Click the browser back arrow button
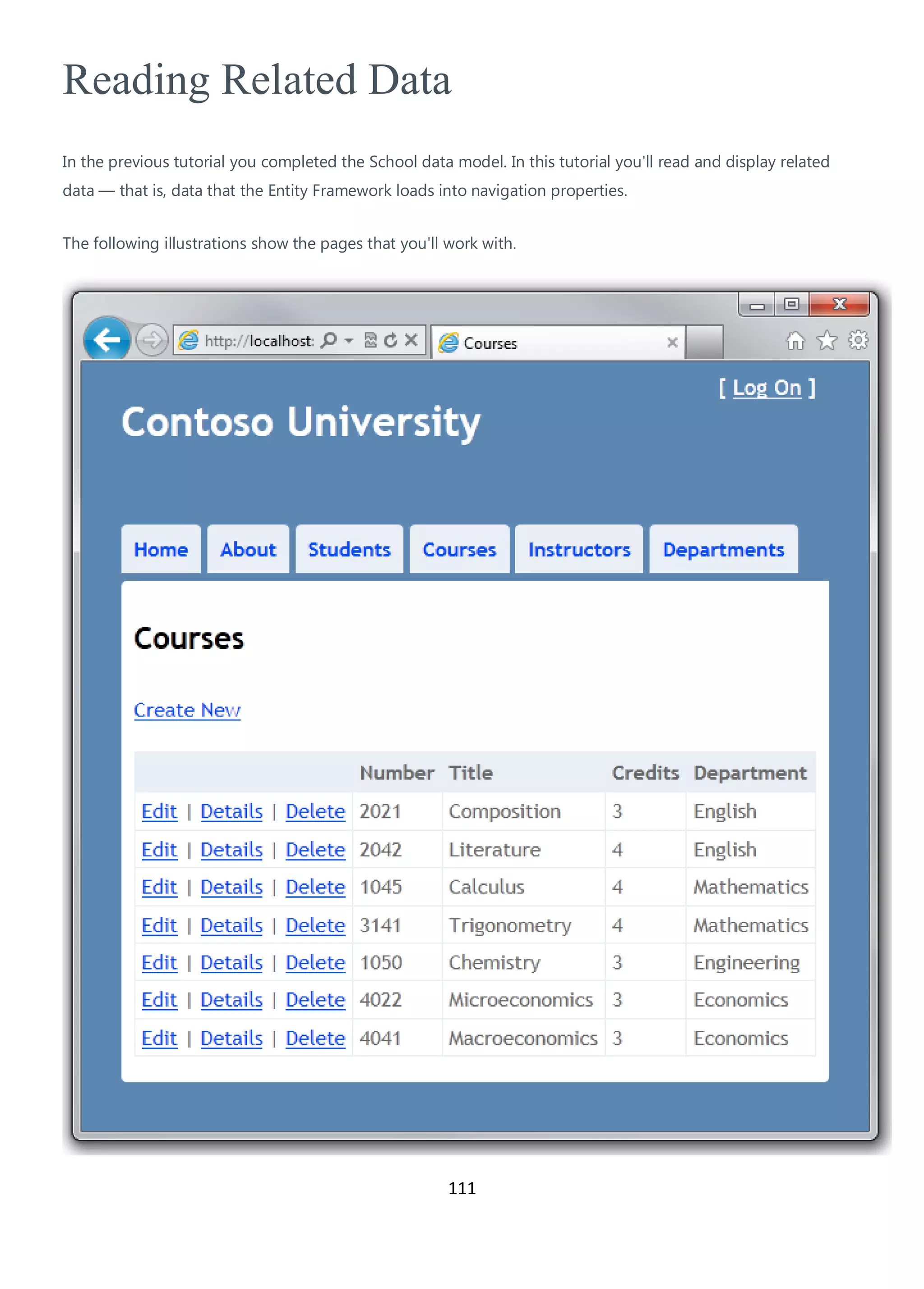Image resolution: width=924 pixels, height=1289 pixels. (x=107, y=339)
